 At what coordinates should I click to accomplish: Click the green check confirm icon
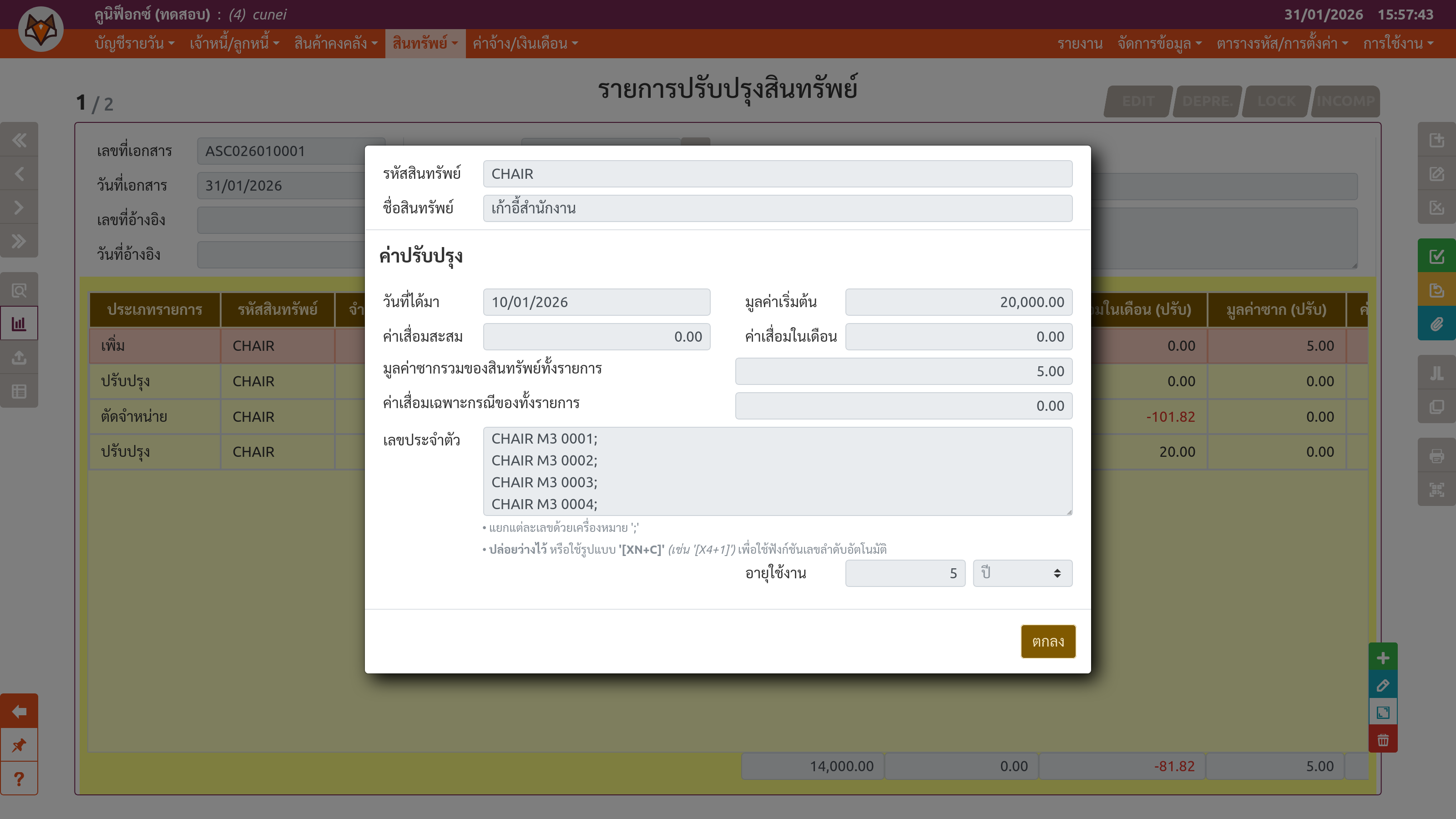1436,256
